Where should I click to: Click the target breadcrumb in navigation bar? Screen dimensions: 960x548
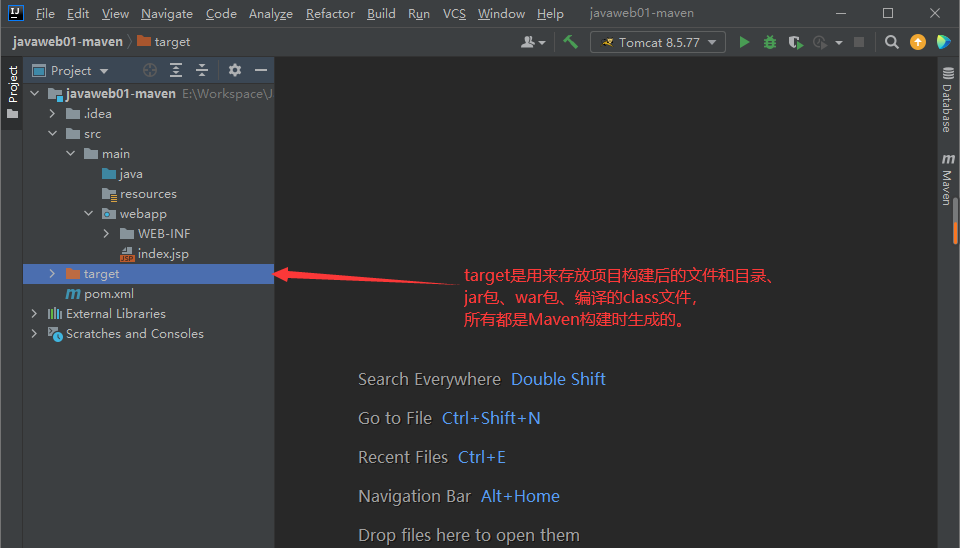(163, 42)
